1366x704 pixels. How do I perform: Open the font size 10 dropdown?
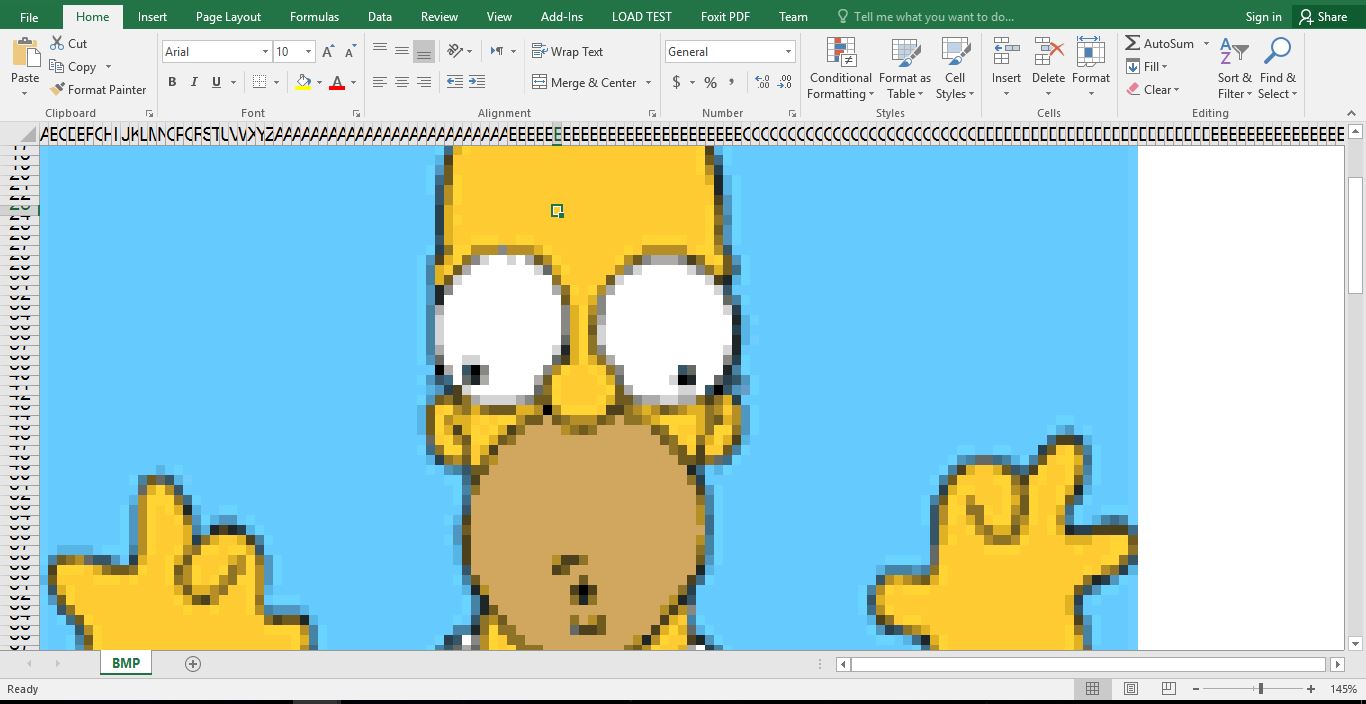click(308, 51)
